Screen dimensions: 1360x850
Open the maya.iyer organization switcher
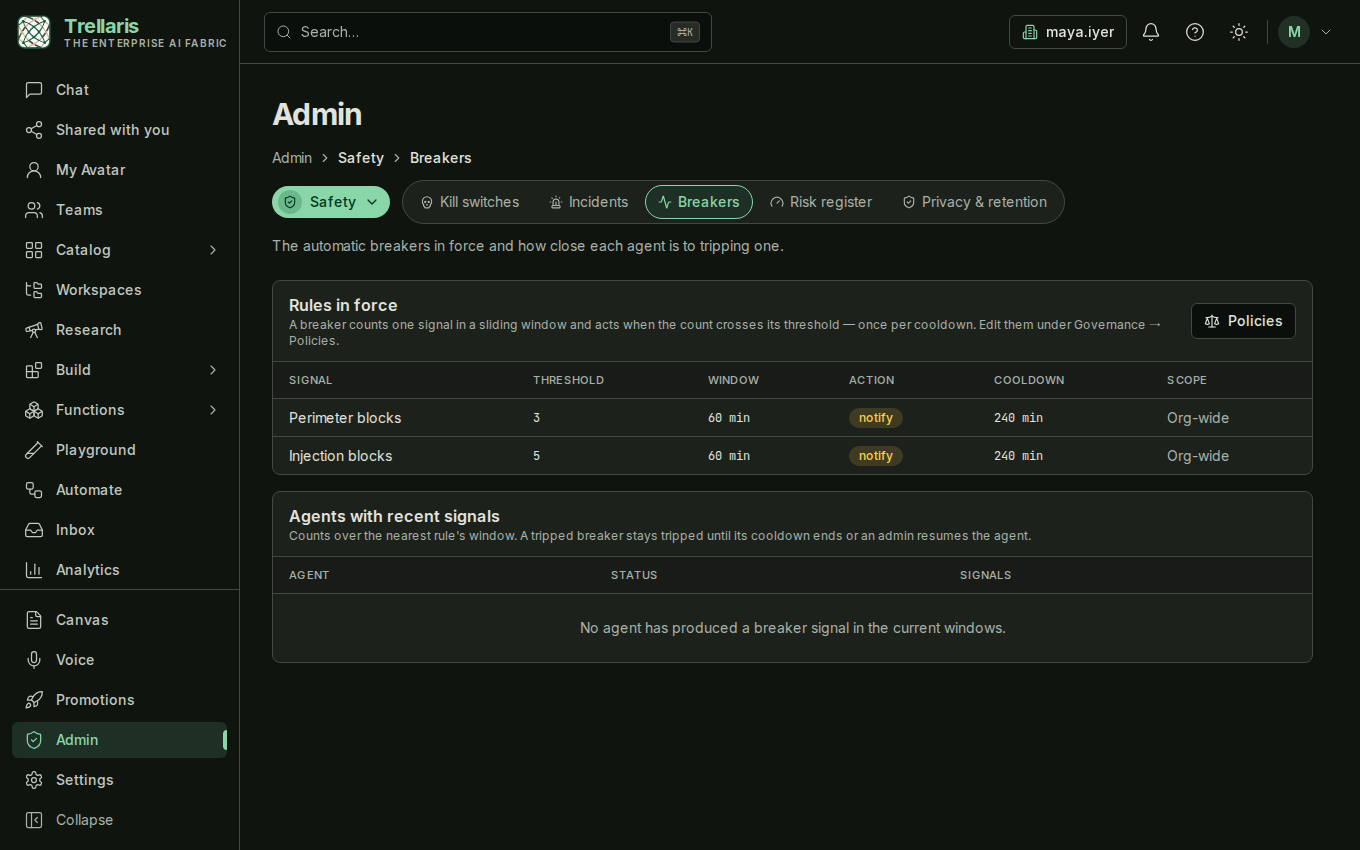(1068, 32)
